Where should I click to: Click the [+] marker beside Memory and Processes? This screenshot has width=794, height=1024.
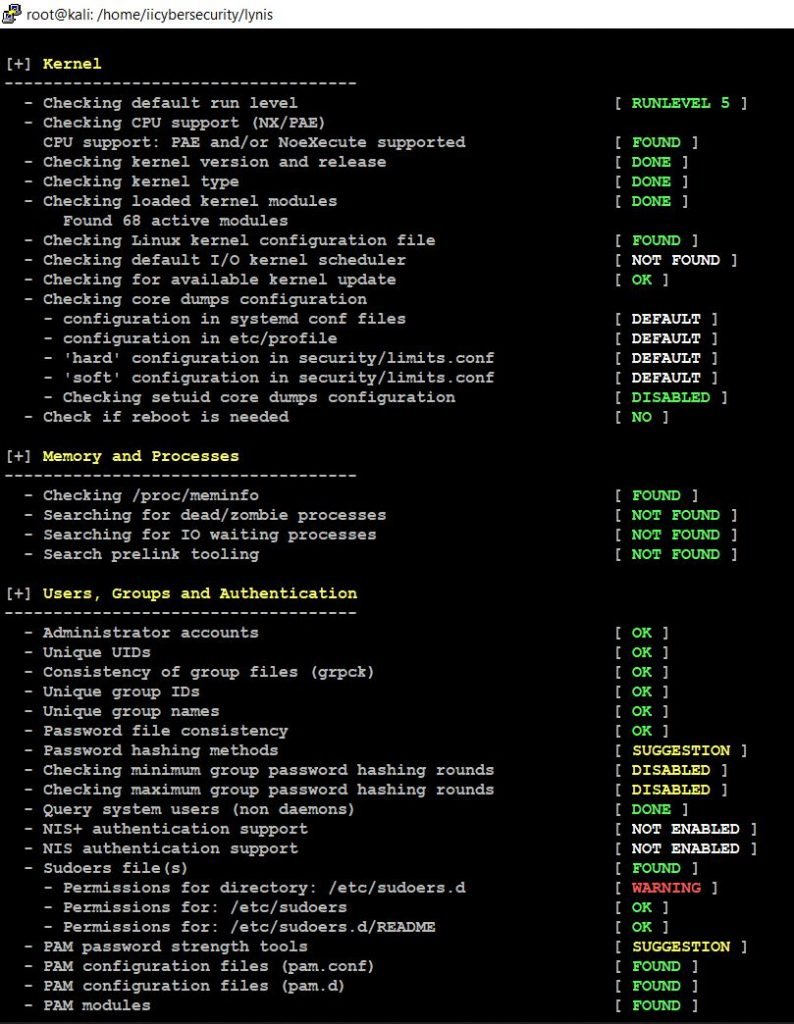[x=18, y=456]
